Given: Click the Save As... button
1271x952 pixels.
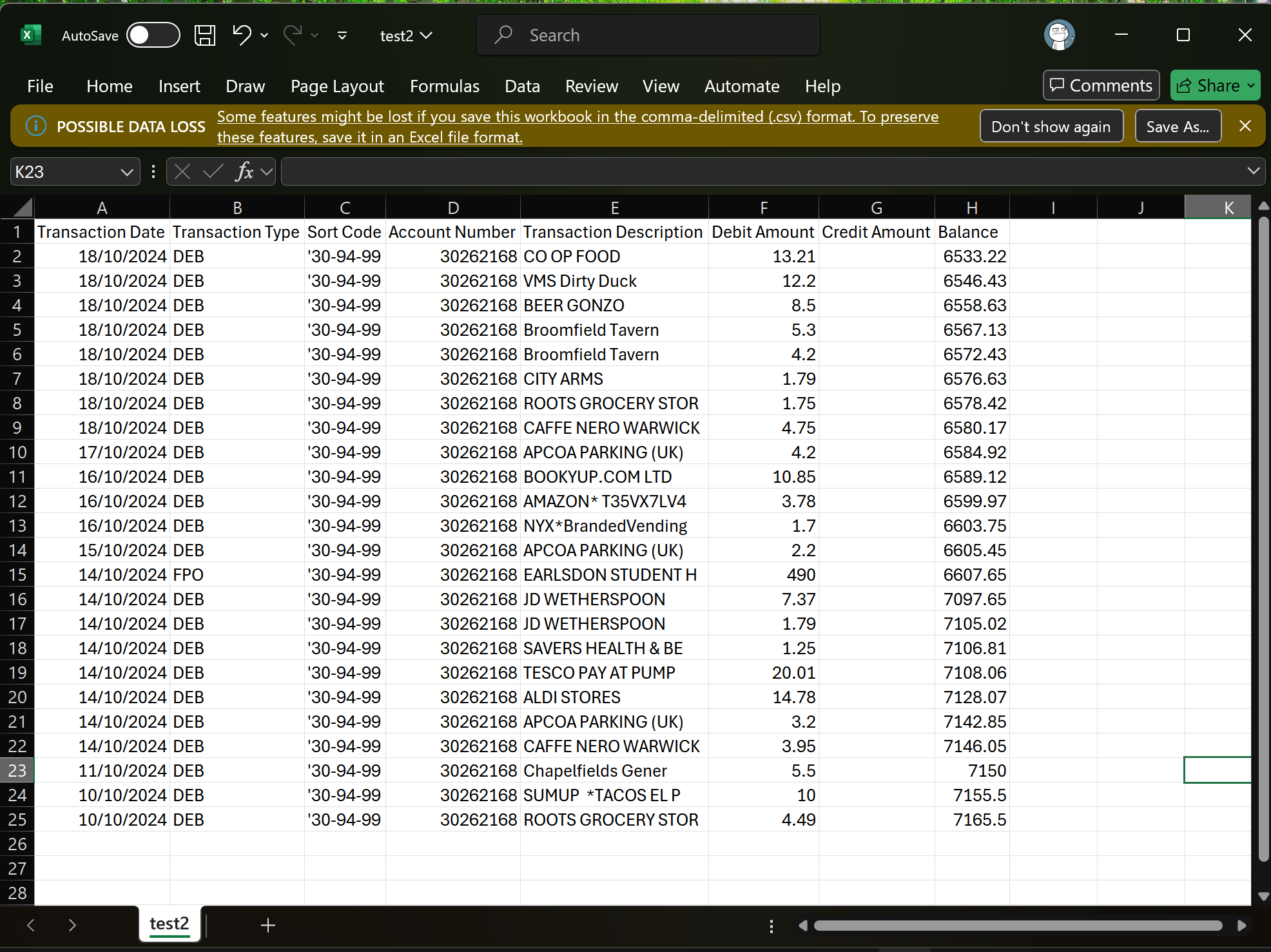Looking at the screenshot, I should (x=1178, y=126).
